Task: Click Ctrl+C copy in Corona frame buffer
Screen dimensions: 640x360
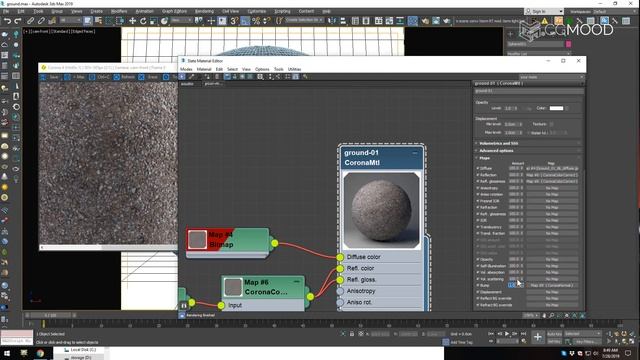Action: (x=100, y=77)
